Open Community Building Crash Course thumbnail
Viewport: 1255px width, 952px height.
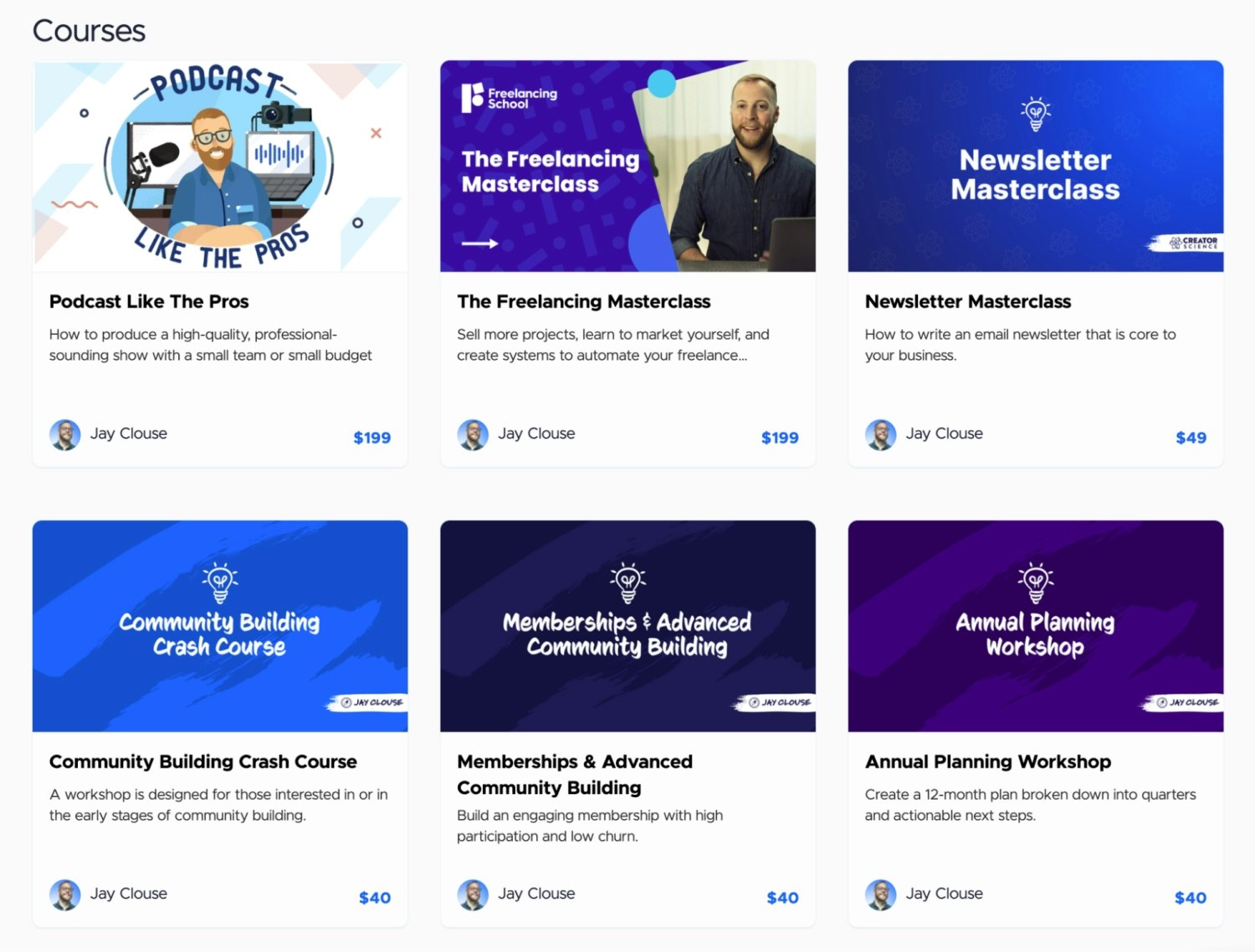tap(220, 626)
